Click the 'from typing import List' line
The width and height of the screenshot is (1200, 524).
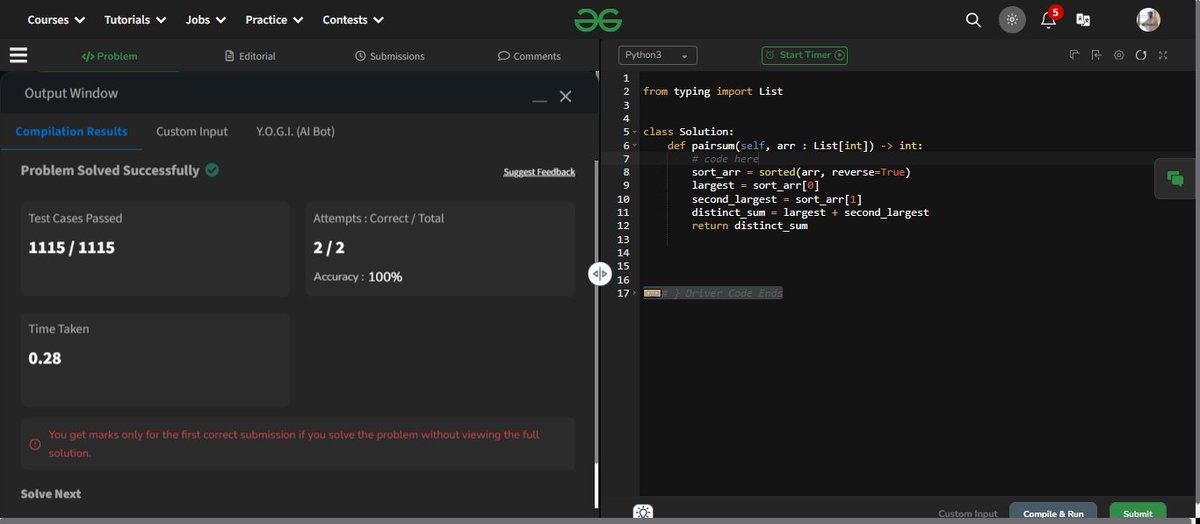pyautogui.click(x=713, y=91)
